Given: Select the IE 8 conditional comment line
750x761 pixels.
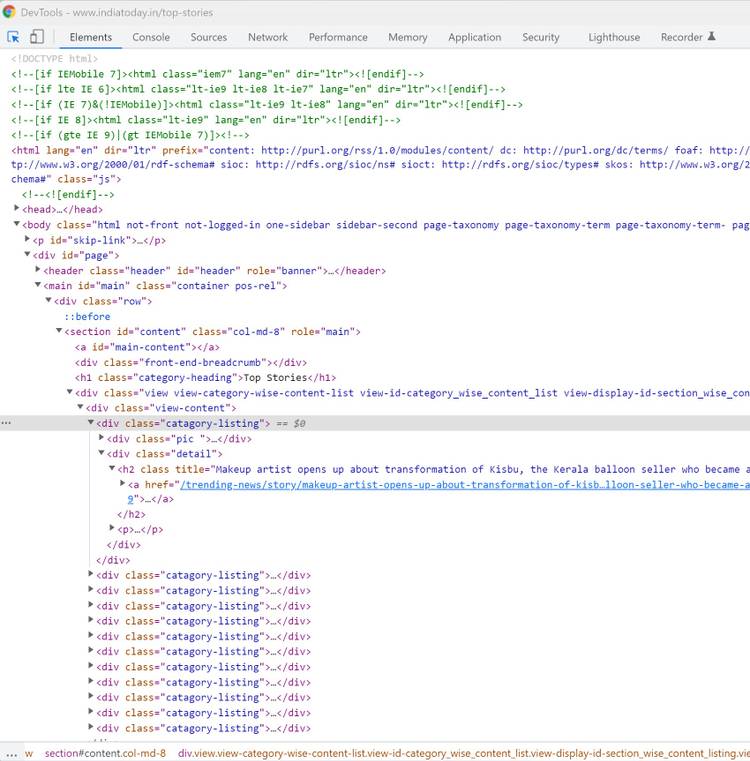Looking at the screenshot, I should pos(206,120).
